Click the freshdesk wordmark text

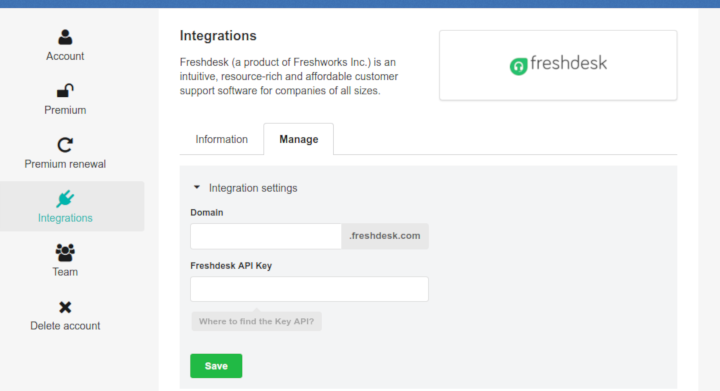click(x=568, y=63)
